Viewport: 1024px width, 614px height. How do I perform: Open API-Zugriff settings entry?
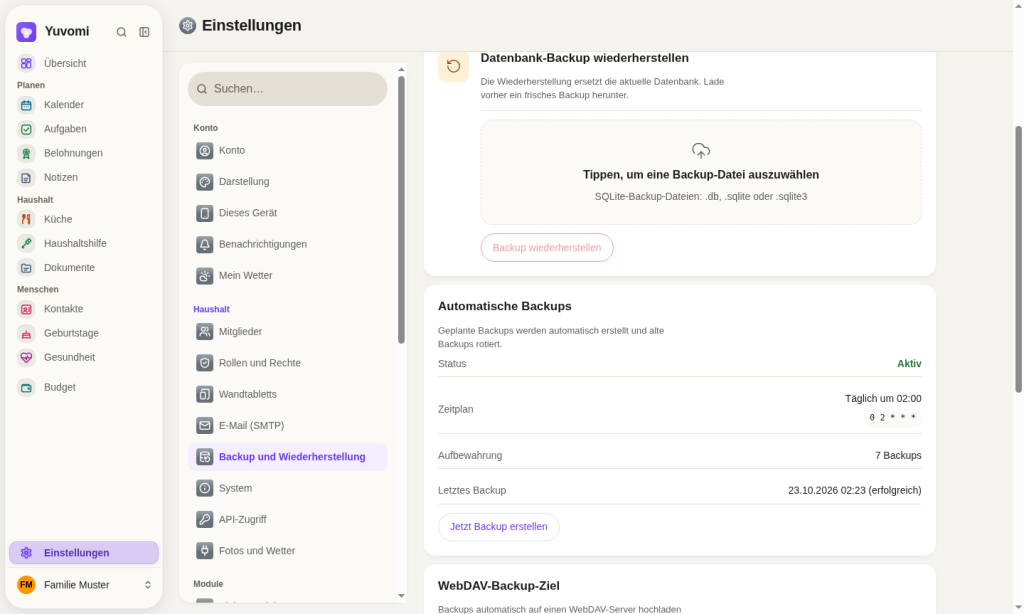pyautogui.click(x=287, y=519)
